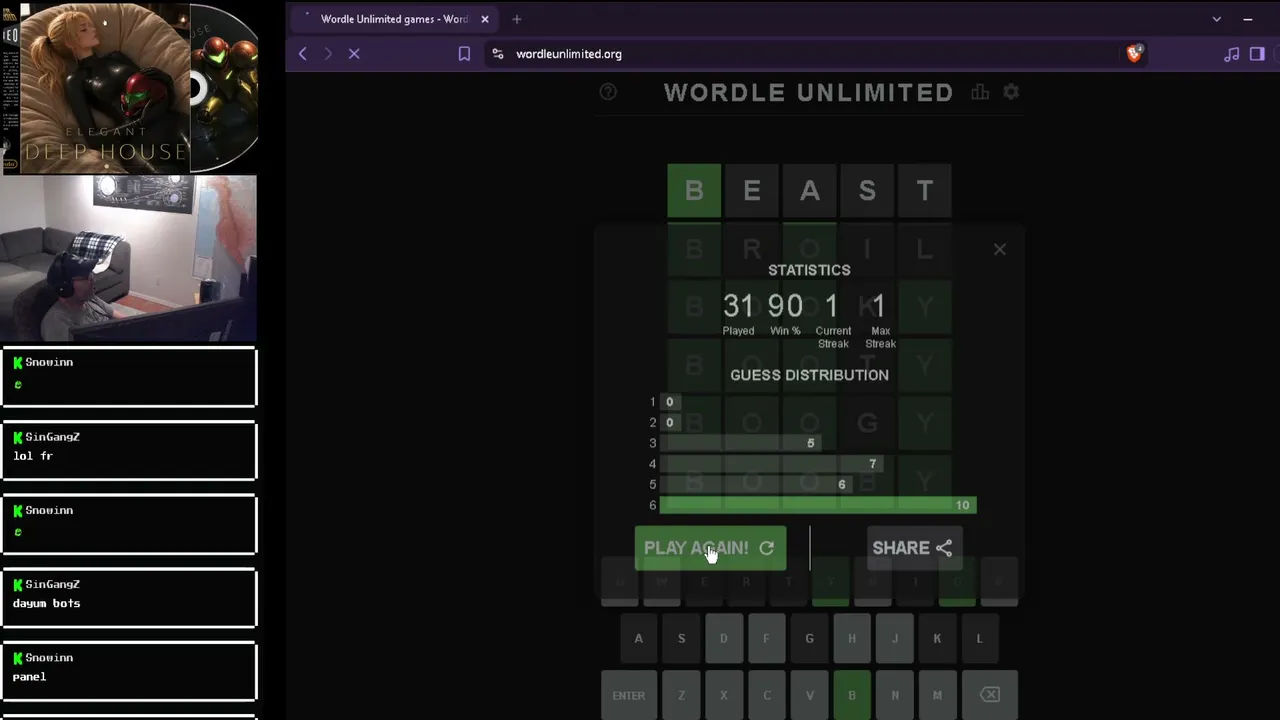Screen dimensions: 1280x720
Task: Click the T tile in BEAST row
Action: coord(925,190)
